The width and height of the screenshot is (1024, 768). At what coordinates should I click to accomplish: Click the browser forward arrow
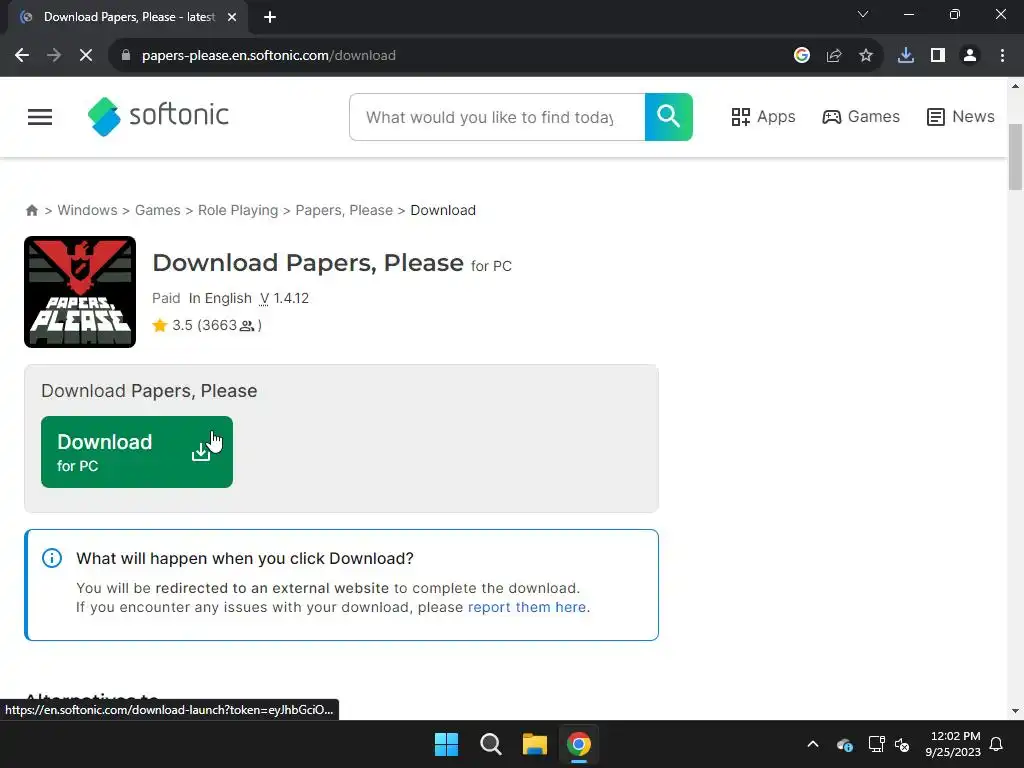54,56
